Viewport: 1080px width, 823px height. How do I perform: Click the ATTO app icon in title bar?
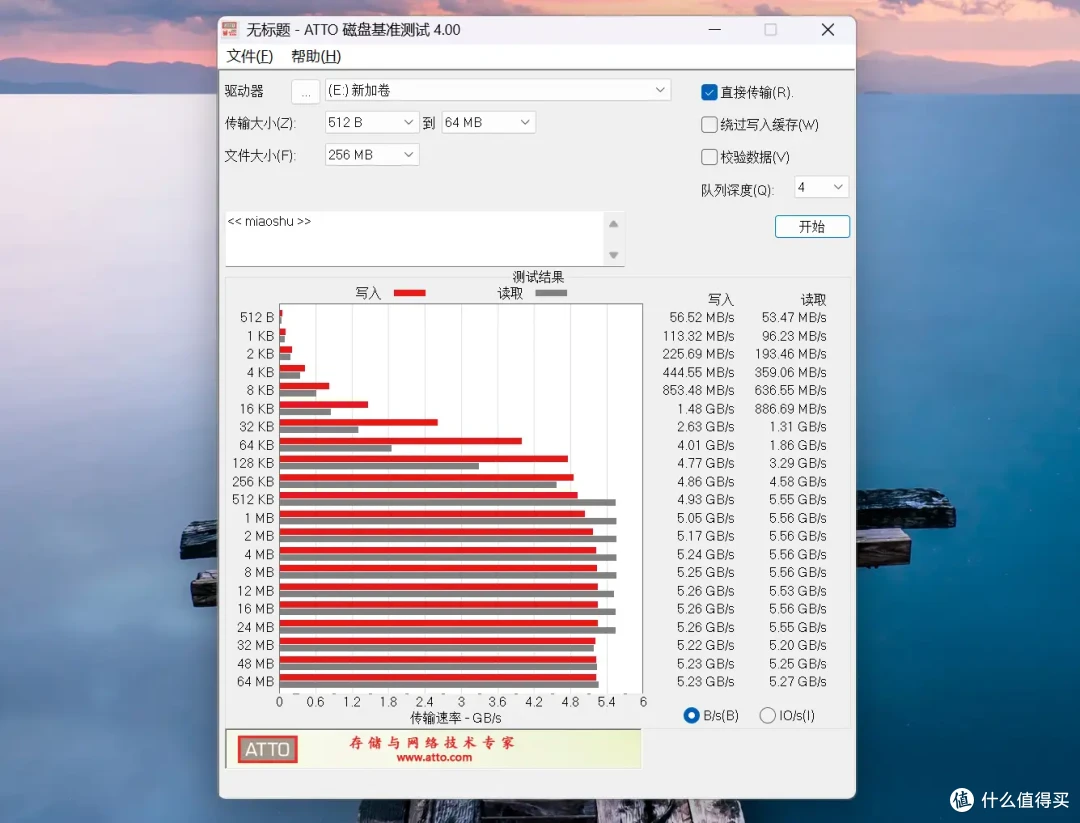tap(229, 30)
